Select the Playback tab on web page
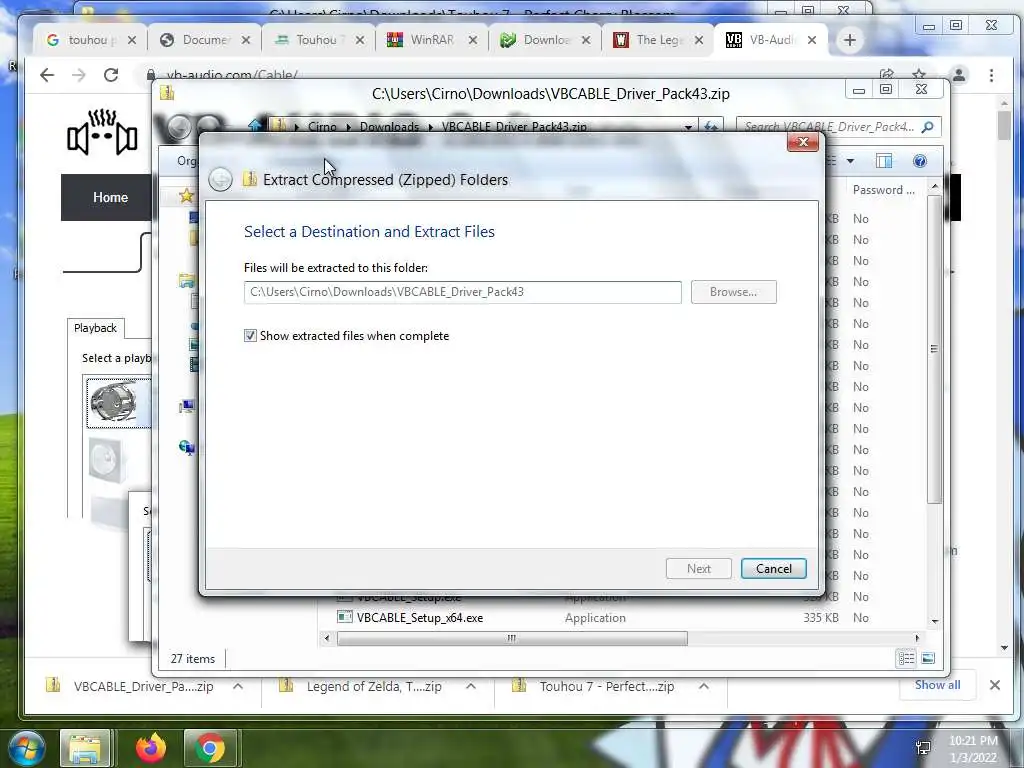The height and width of the screenshot is (768, 1024). pos(95,328)
